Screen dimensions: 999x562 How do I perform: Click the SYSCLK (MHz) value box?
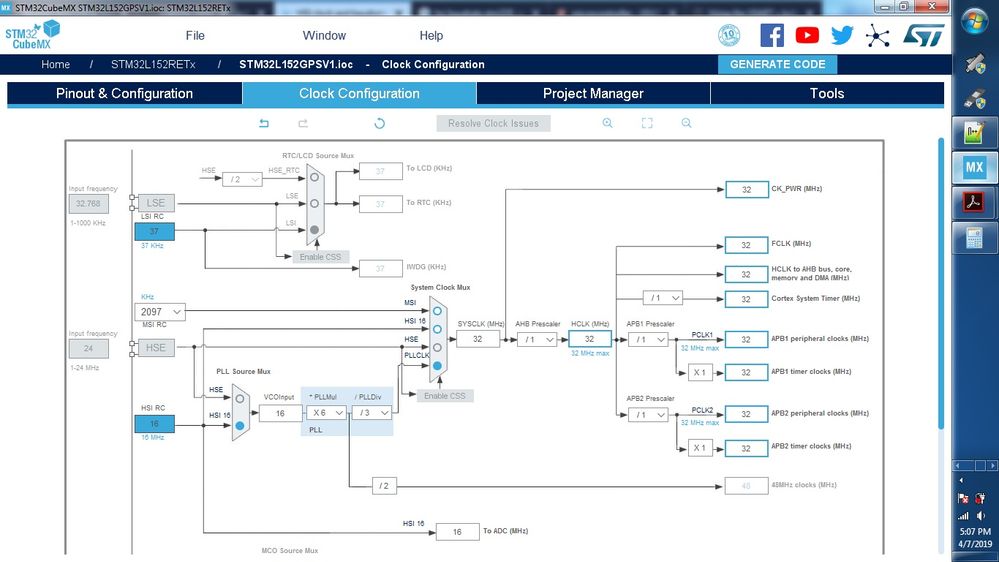click(478, 339)
